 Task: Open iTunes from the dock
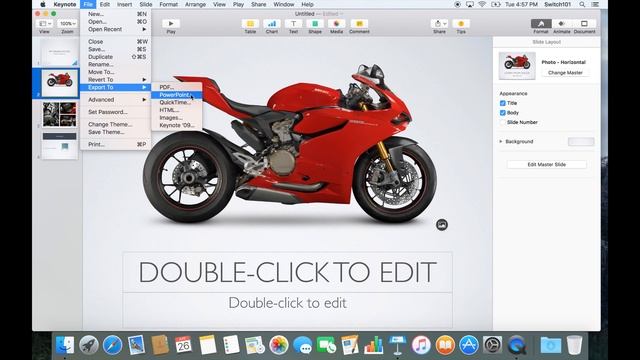point(421,345)
